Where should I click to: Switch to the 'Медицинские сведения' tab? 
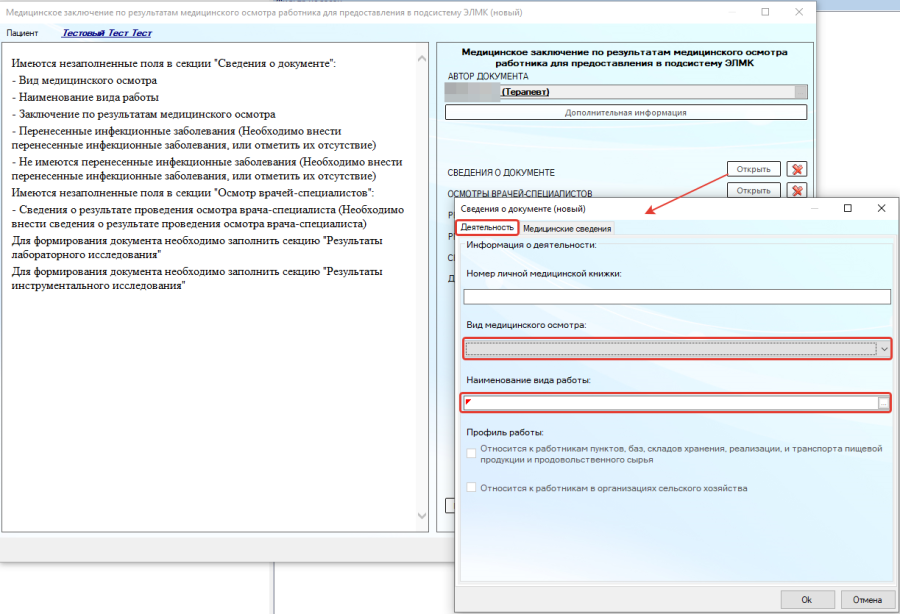[x=567, y=228]
